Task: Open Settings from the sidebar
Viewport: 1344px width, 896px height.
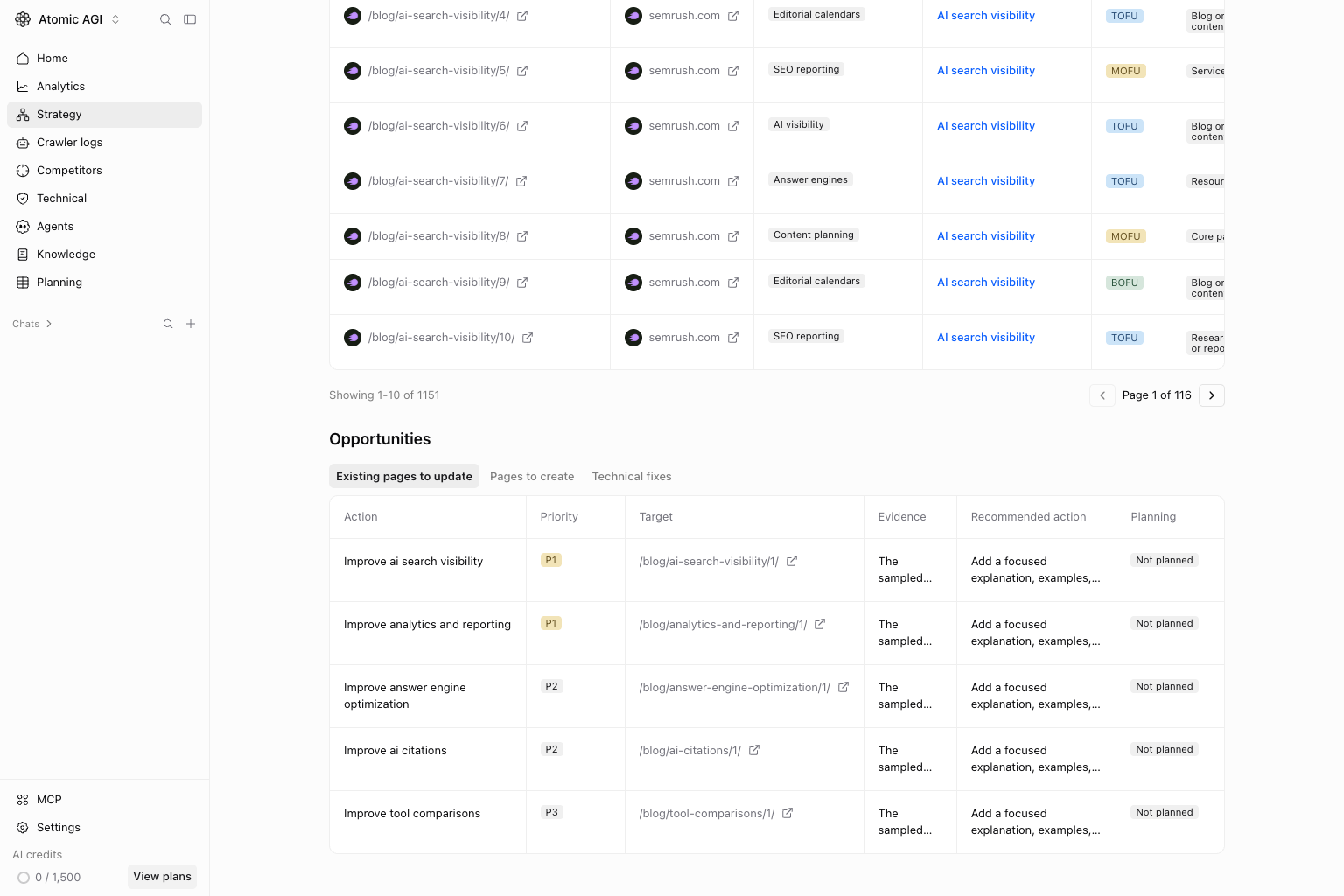Action: 104,828
